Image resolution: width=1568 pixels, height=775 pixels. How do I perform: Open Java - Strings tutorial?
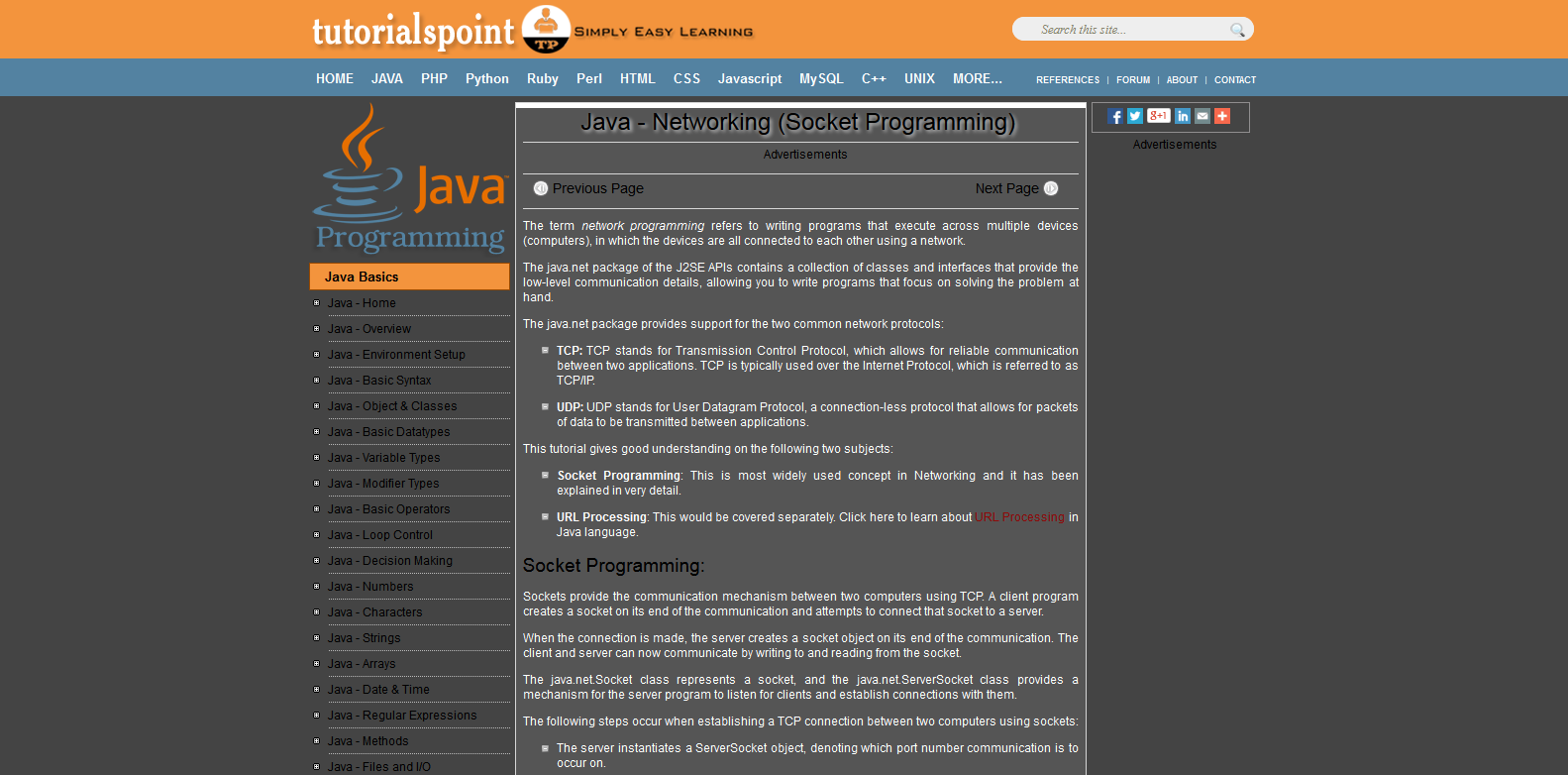point(365,638)
